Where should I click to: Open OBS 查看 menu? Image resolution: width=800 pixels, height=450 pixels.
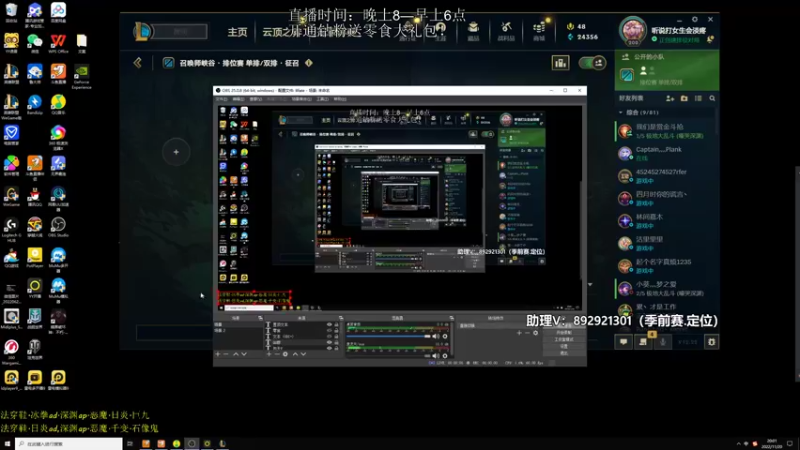tap(256, 99)
